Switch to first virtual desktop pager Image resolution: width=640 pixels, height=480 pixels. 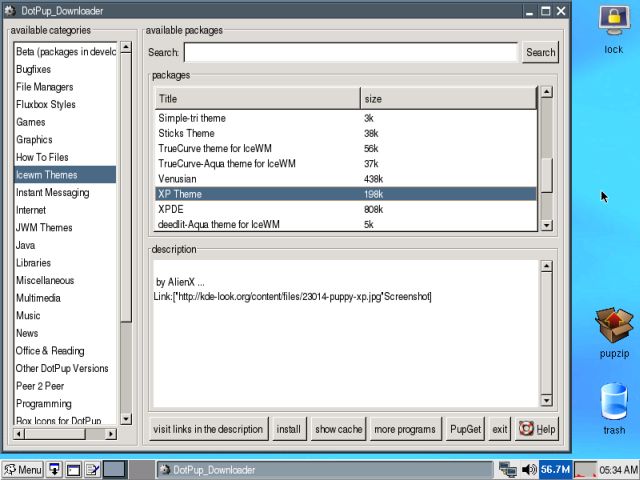pos(114,469)
